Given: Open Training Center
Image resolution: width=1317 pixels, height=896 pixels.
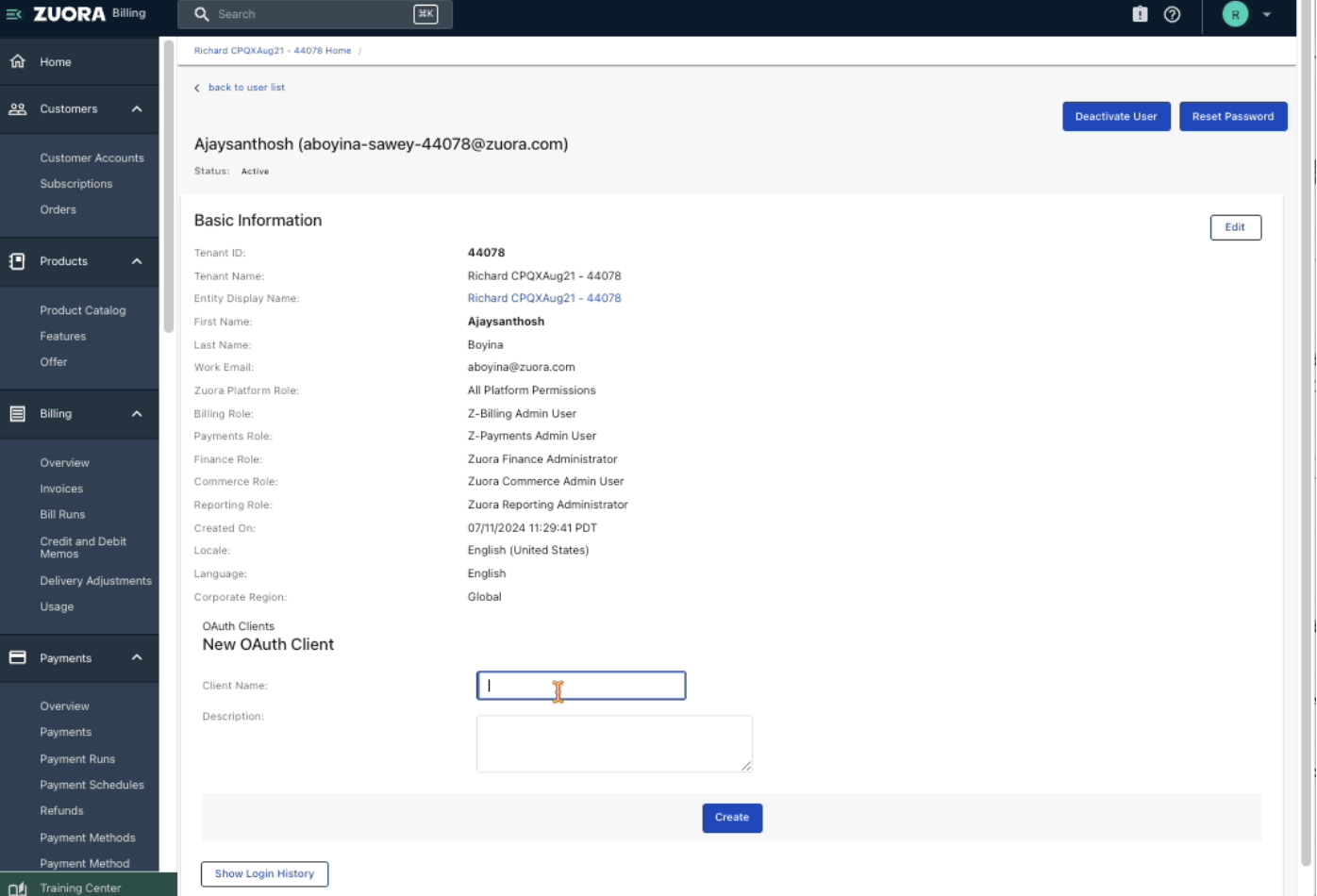Looking at the screenshot, I should point(80,888).
